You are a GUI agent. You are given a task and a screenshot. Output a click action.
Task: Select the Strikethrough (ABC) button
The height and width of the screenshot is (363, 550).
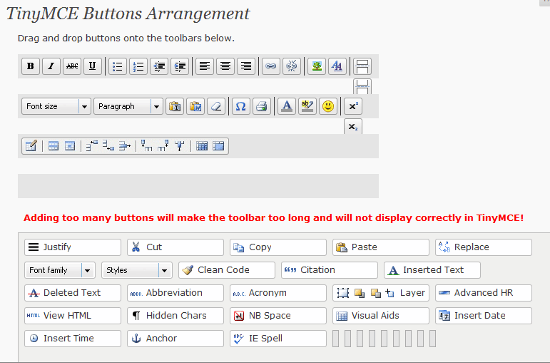coord(72,66)
